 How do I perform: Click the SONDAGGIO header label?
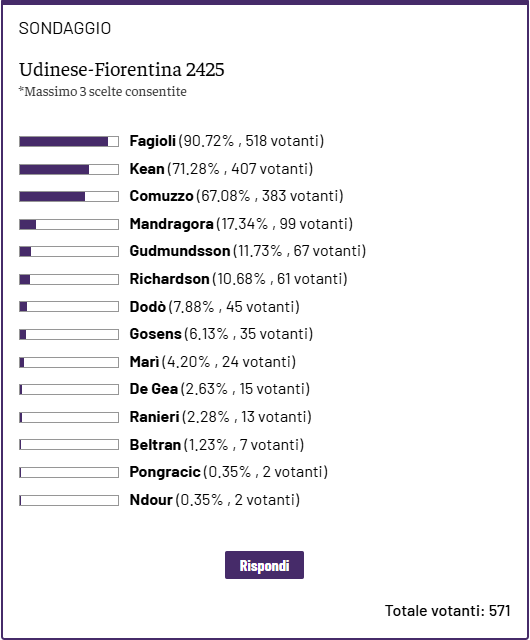(65, 29)
